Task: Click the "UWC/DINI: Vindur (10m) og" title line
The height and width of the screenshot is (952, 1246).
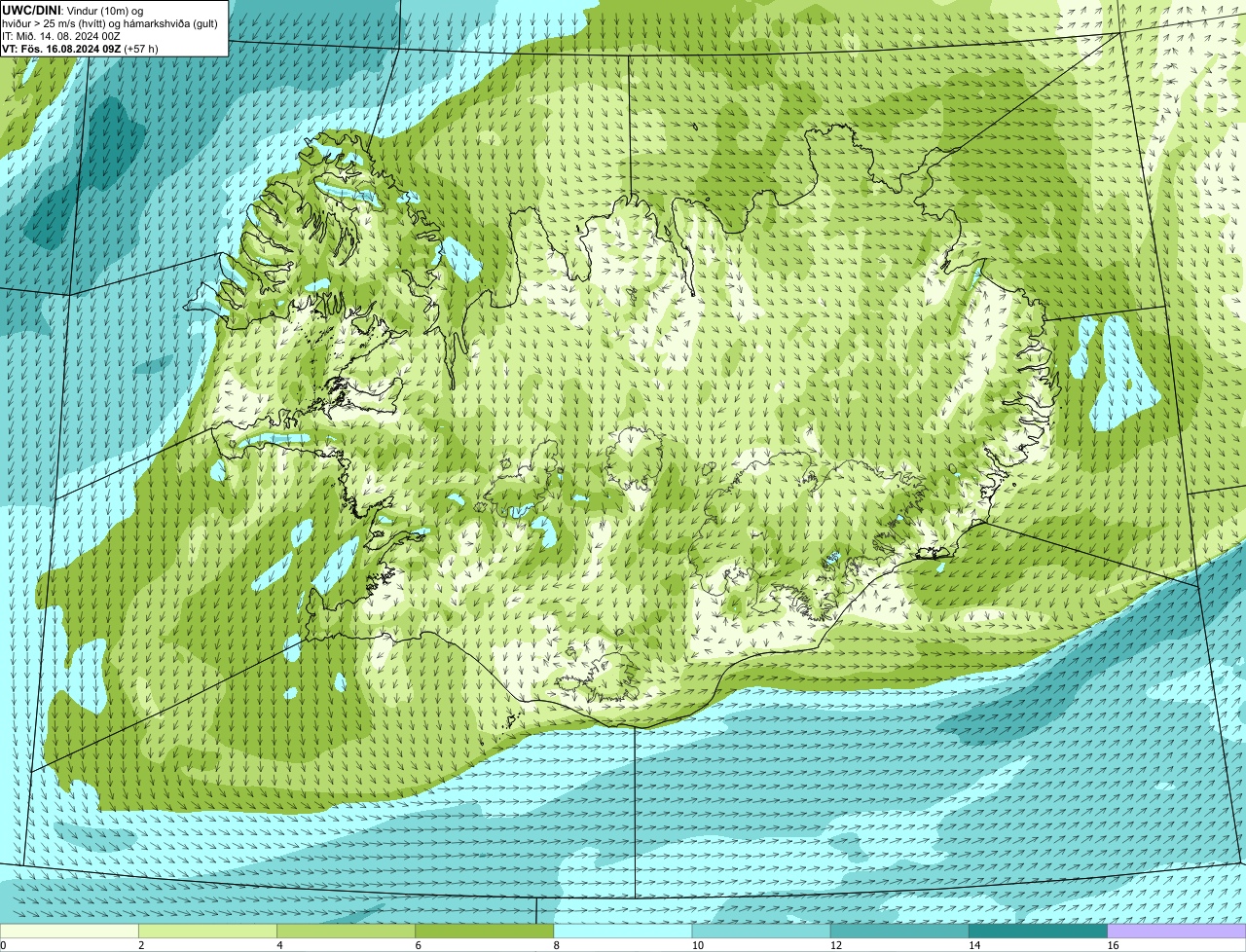Action: [73, 10]
